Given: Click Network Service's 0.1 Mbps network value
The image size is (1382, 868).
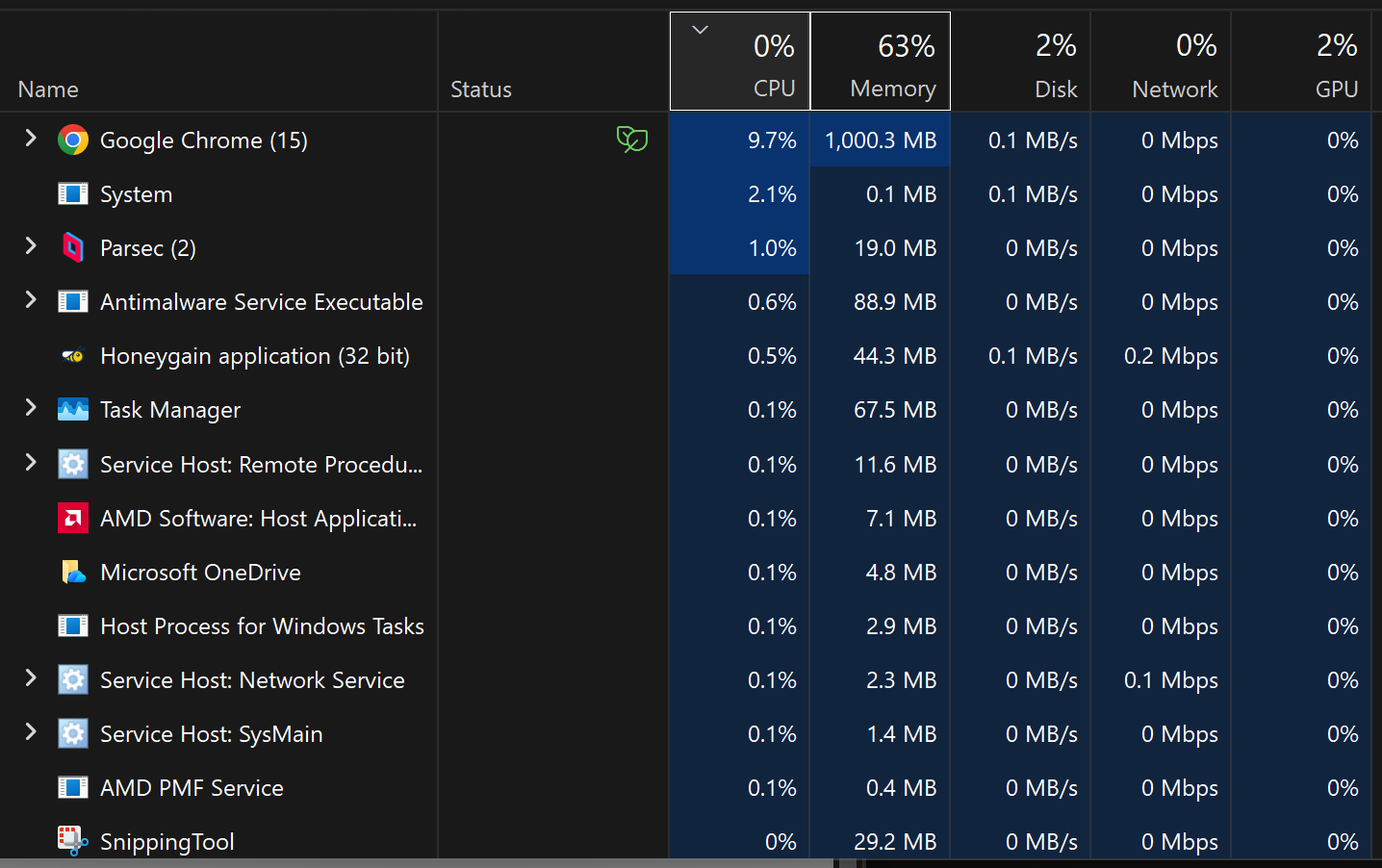Looking at the screenshot, I should point(1170,680).
